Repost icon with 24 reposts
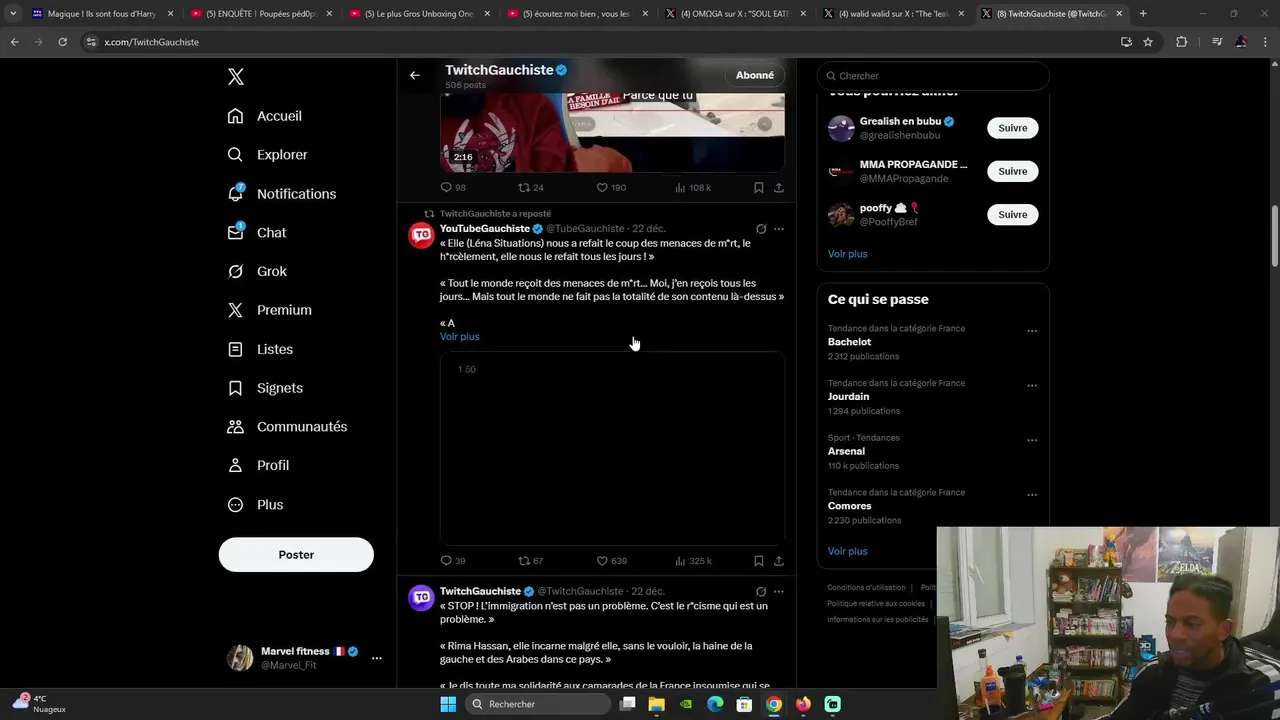1280x720 pixels. point(523,188)
